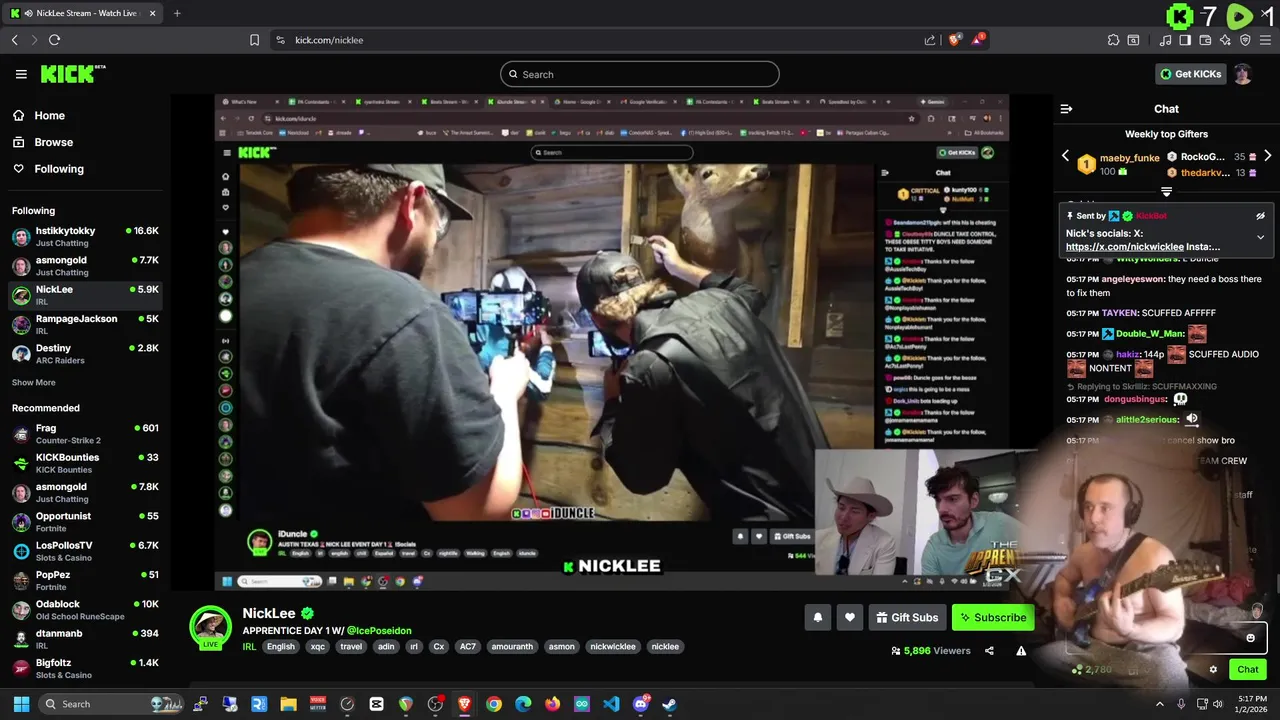Open Odablock Old School RuneScape channel
1280x720 pixels.
pyautogui.click(x=85, y=610)
